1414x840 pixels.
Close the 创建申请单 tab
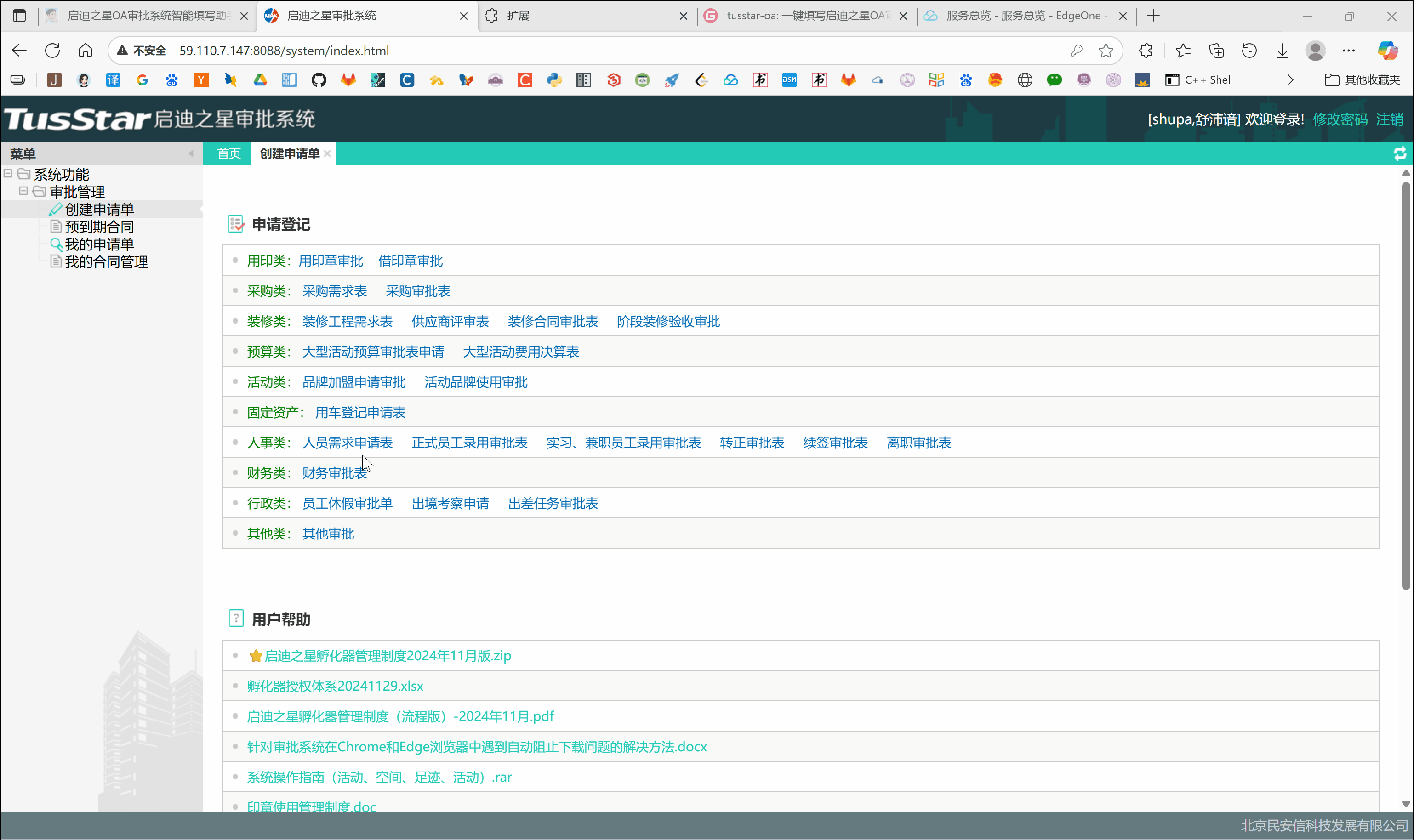327,153
